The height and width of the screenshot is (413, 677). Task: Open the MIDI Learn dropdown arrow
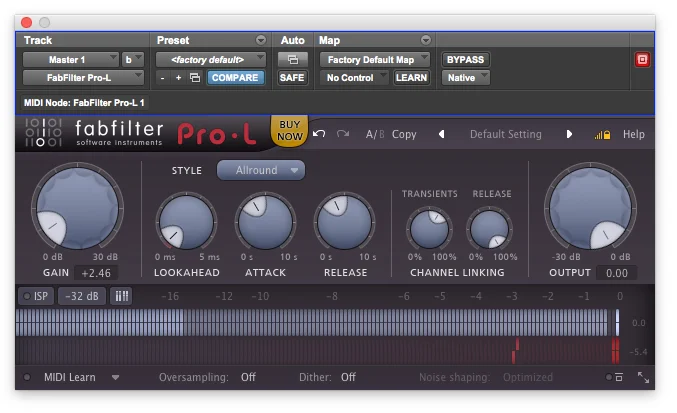(x=115, y=378)
